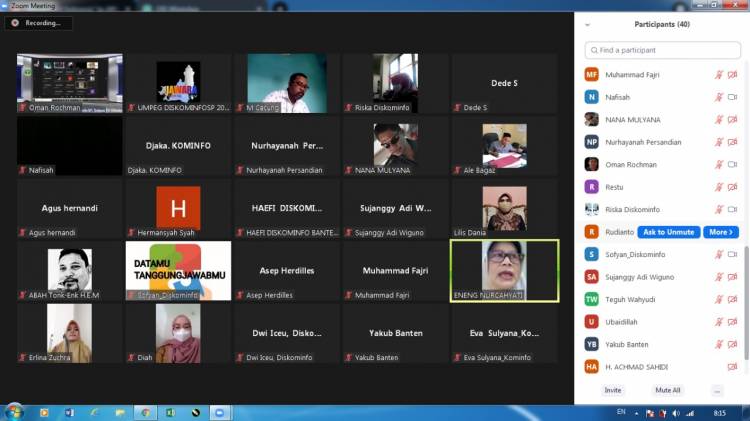Click the Mute All button
Screen dimensions: 750x421
coord(667,390)
